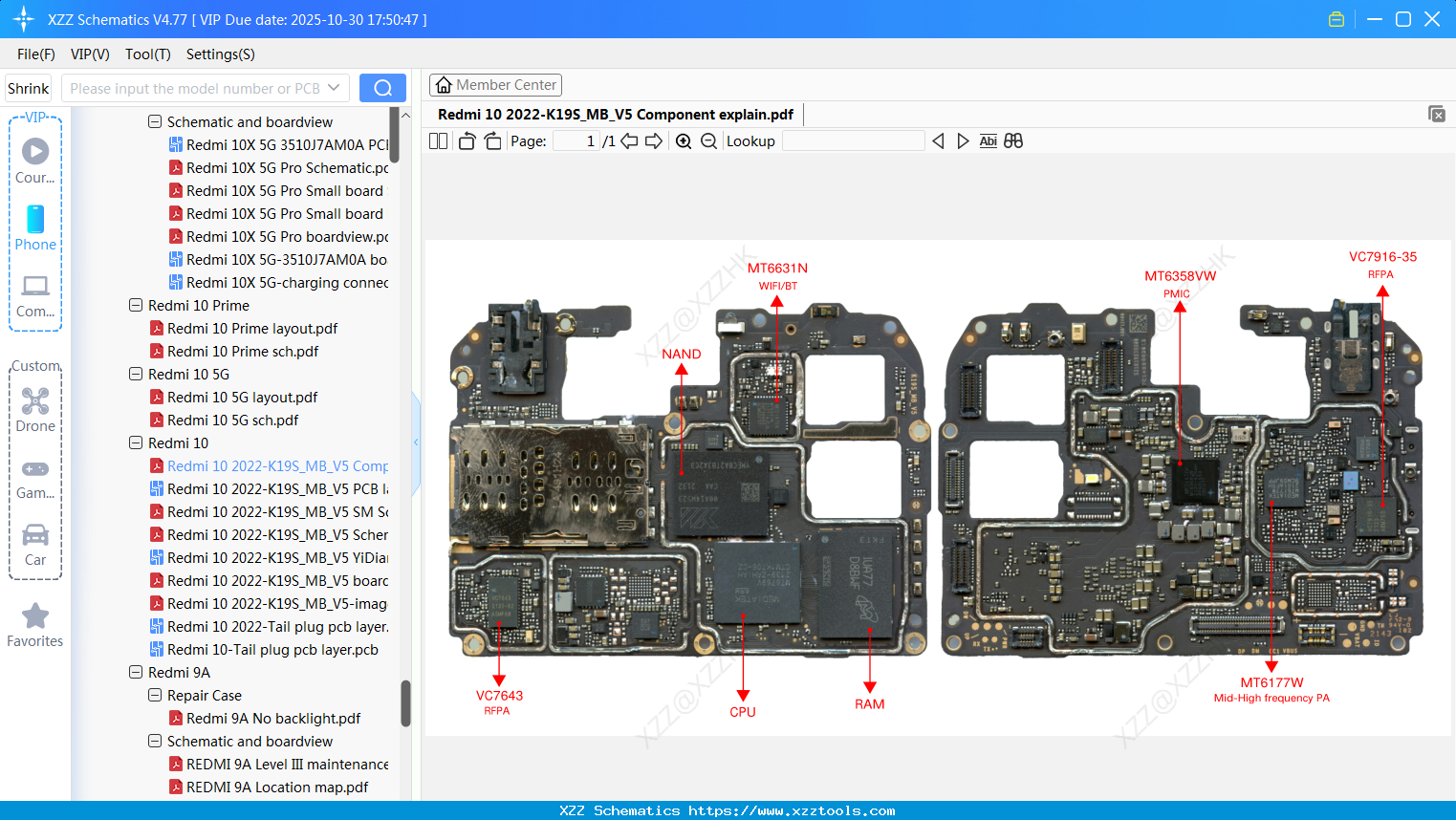
Task: Toggle the Abi text selection mode
Action: pyautogui.click(x=988, y=140)
